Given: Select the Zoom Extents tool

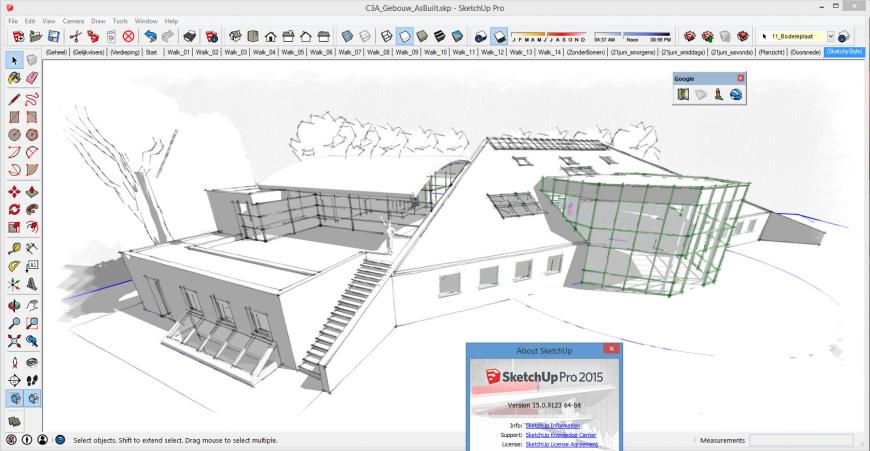Looking at the screenshot, I should [14, 341].
